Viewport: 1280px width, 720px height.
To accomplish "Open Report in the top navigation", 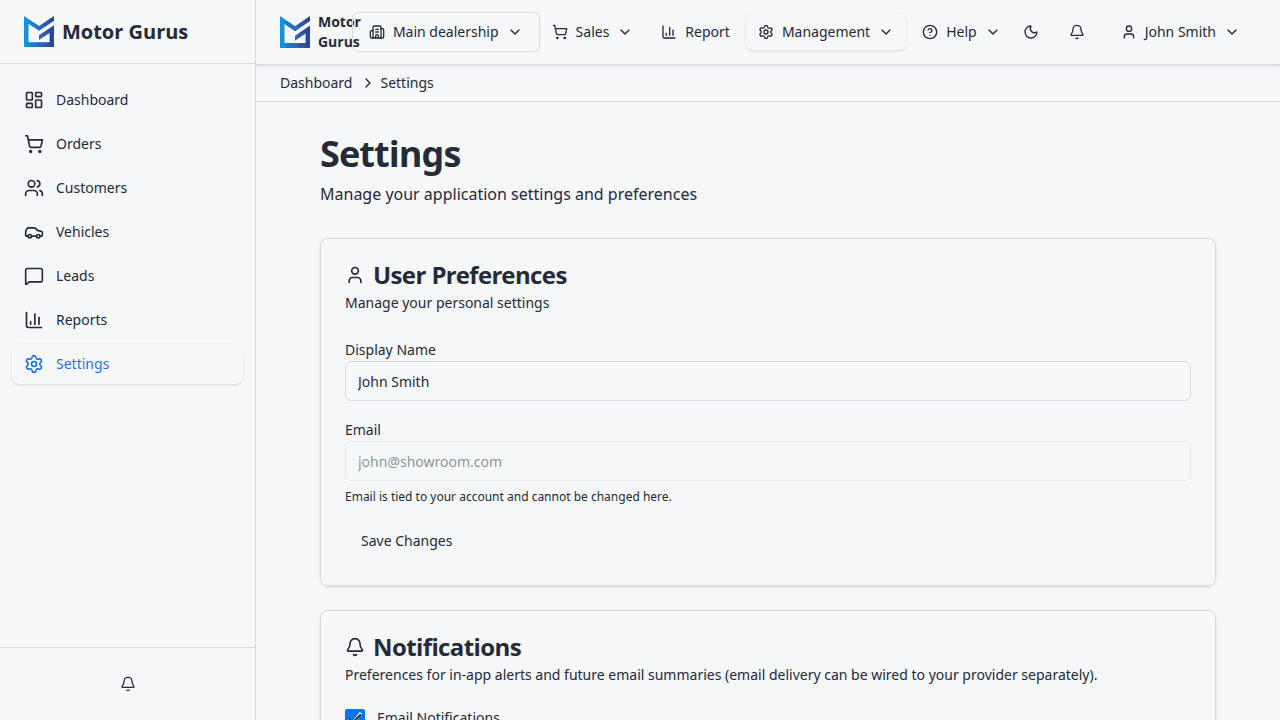I will 696,32.
